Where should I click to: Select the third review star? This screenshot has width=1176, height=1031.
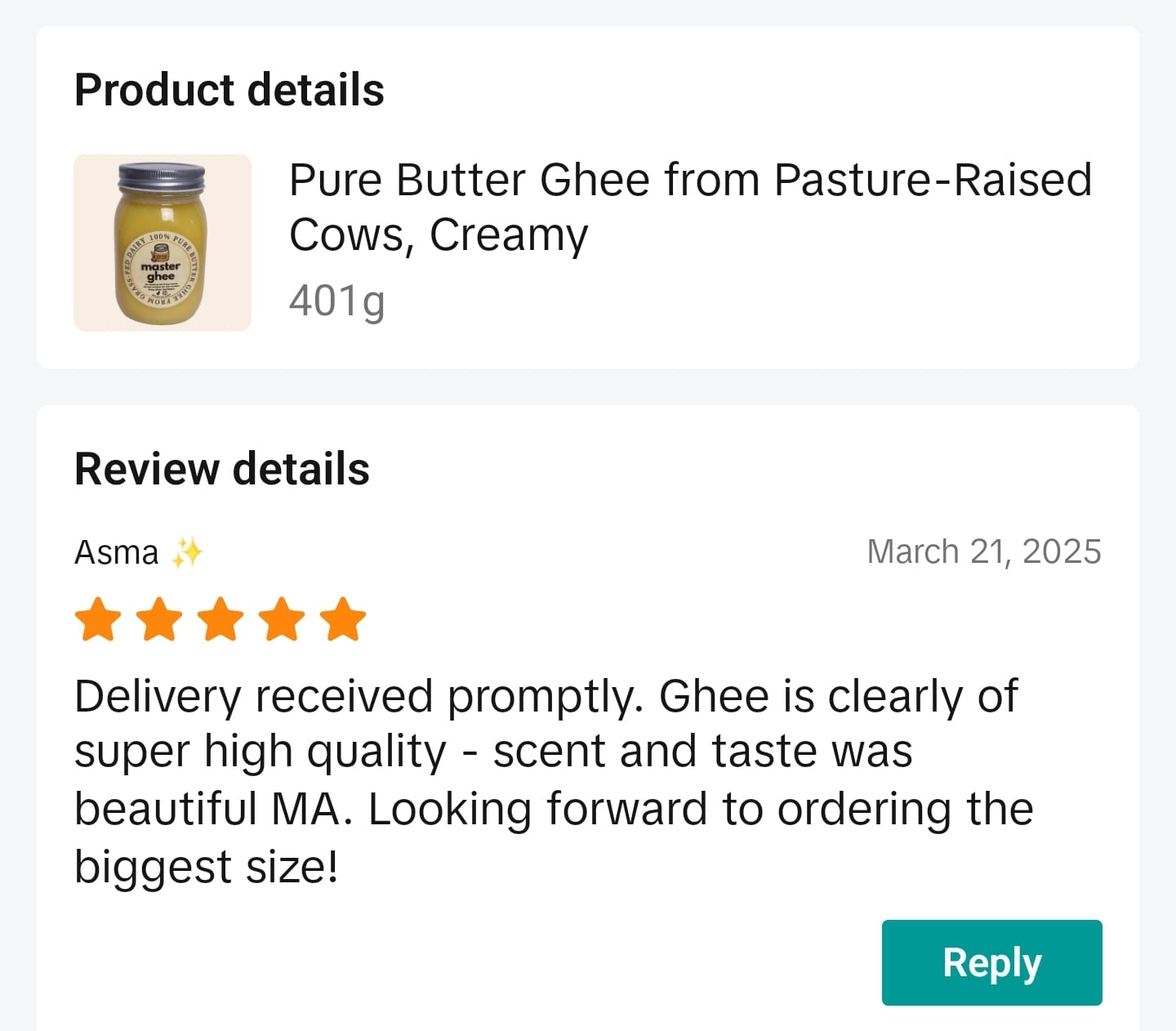[220, 619]
